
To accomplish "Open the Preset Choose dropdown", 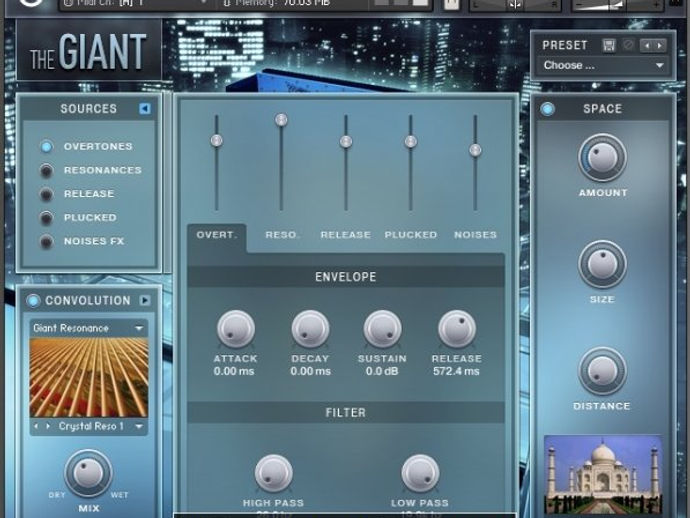I will [603, 66].
